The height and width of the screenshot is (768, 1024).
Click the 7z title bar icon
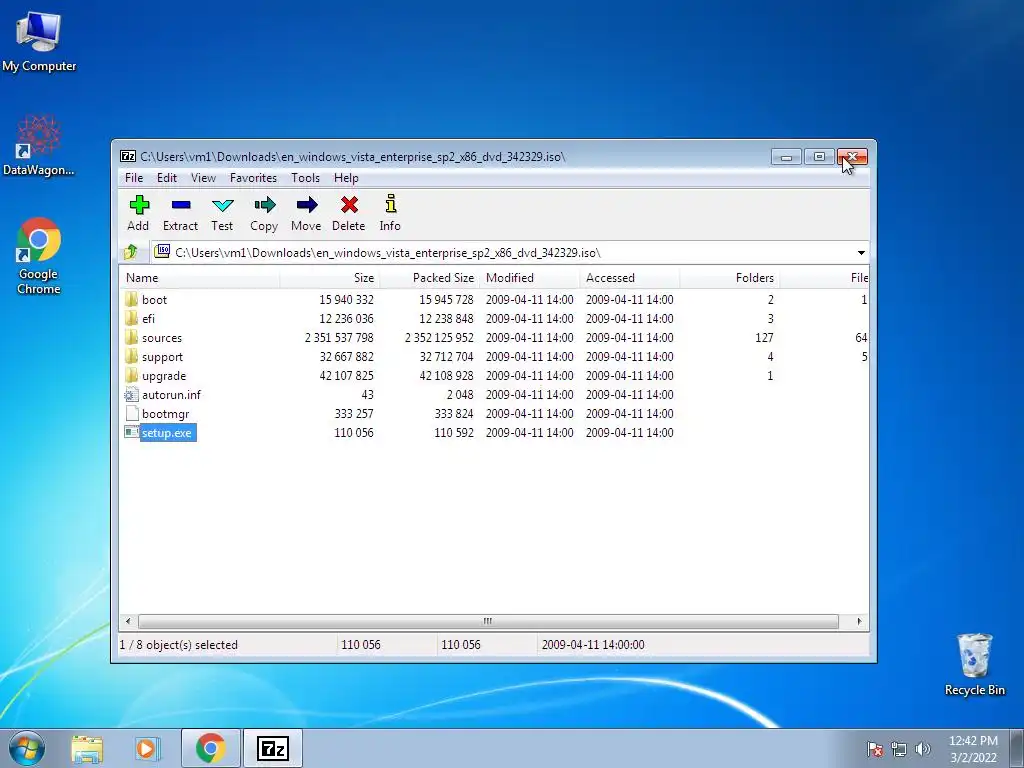pyautogui.click(x=127, y=156)
